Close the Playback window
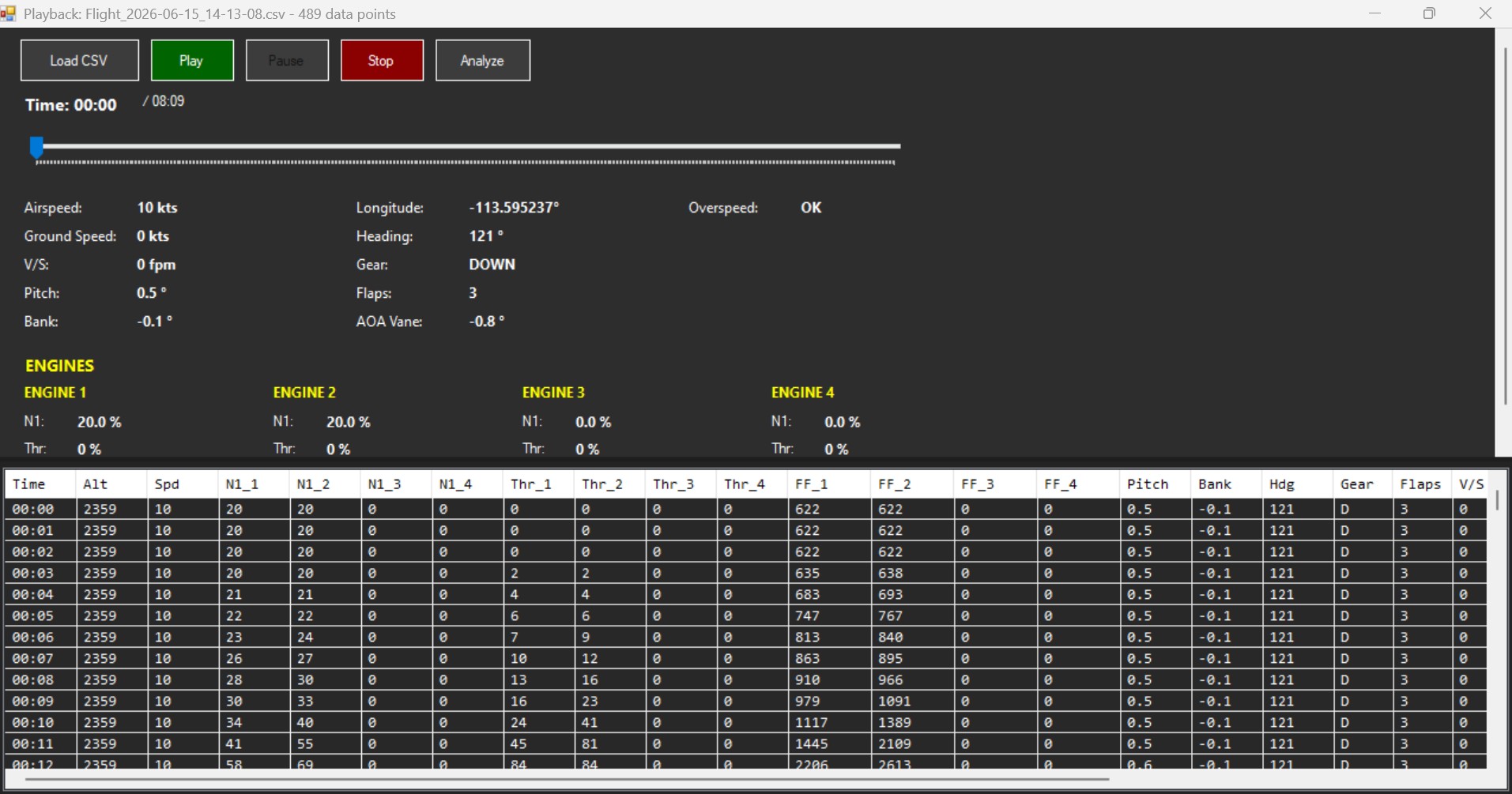Image resolution: width=1512 pixels, height=794 pixels. pyautogui.click(x=1485, y=13)
